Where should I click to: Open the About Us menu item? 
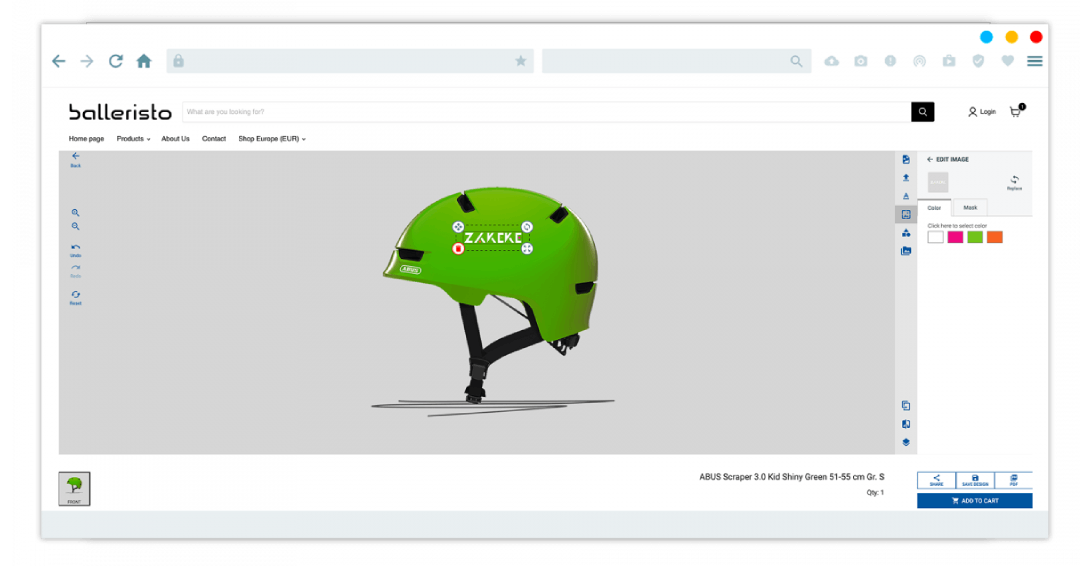pyautogui.click(x=175, y=139)
